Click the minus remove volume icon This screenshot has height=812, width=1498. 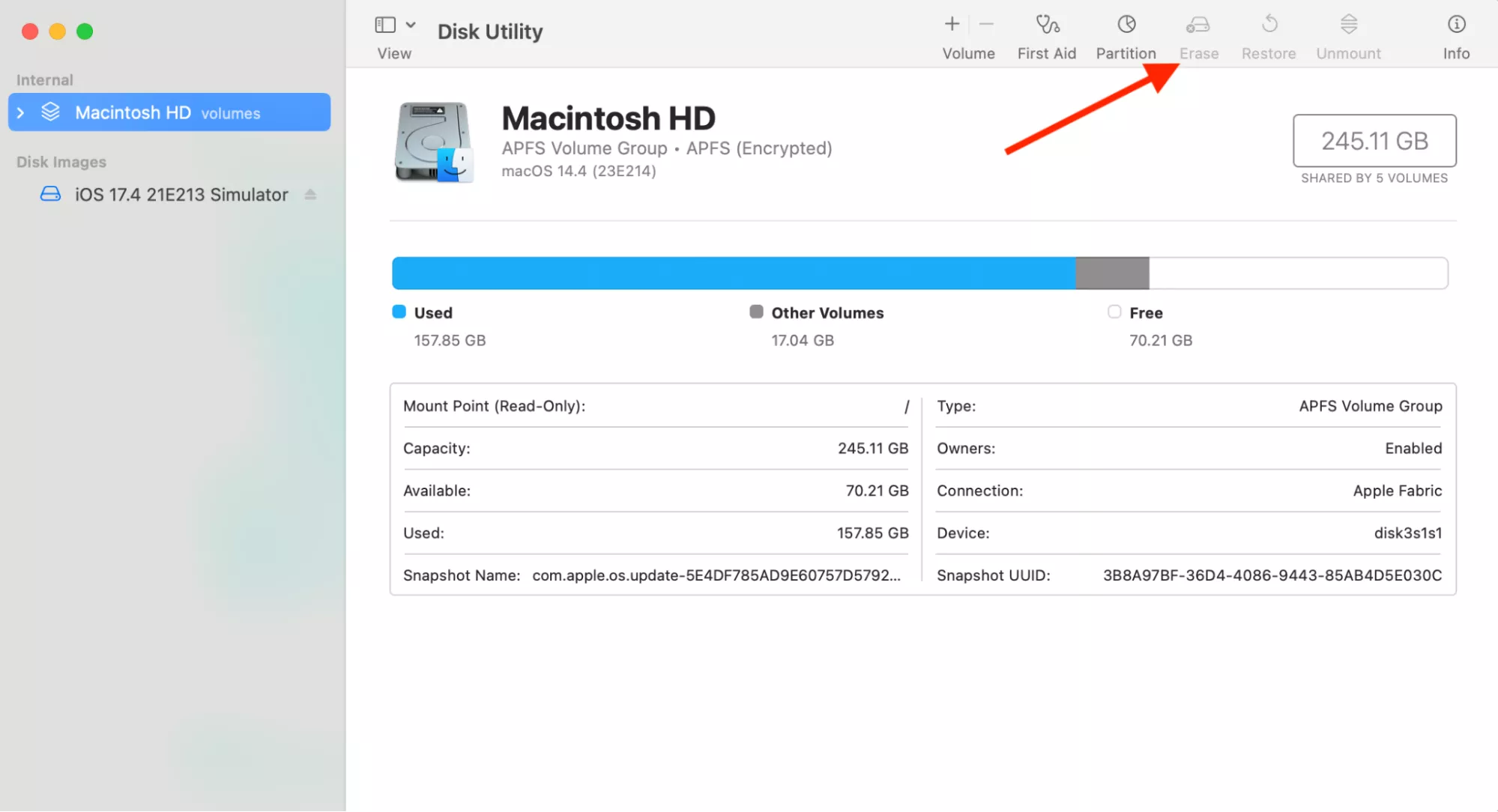pyautogui.click(x=986, y=25)
